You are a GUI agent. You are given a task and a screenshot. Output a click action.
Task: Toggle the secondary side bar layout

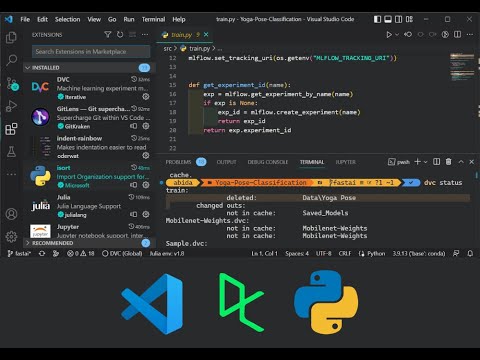pyautogui.click(x=399, y=19)
